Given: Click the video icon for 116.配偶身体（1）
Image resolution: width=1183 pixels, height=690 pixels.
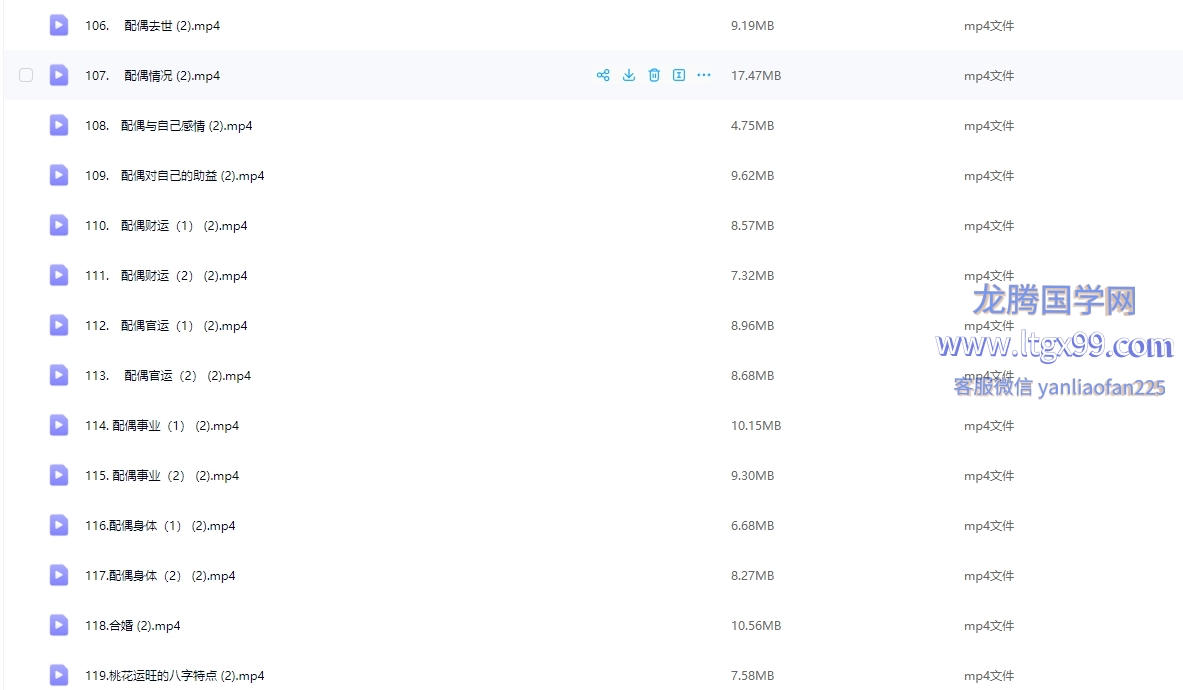Looking at the screenshot, I should coord(59,526).
